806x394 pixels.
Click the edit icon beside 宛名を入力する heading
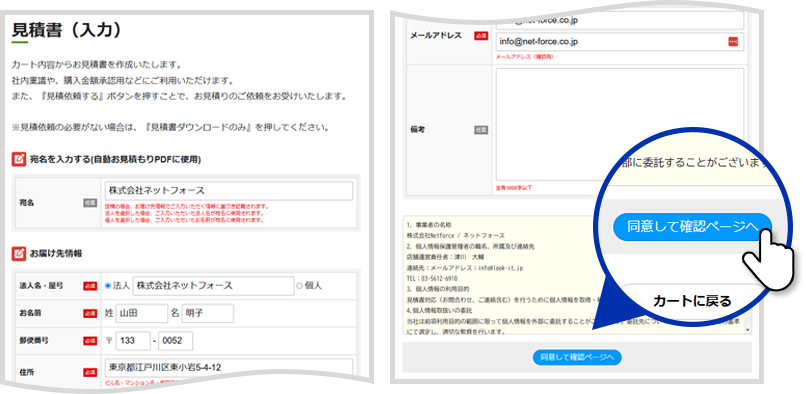click(19, 159)
